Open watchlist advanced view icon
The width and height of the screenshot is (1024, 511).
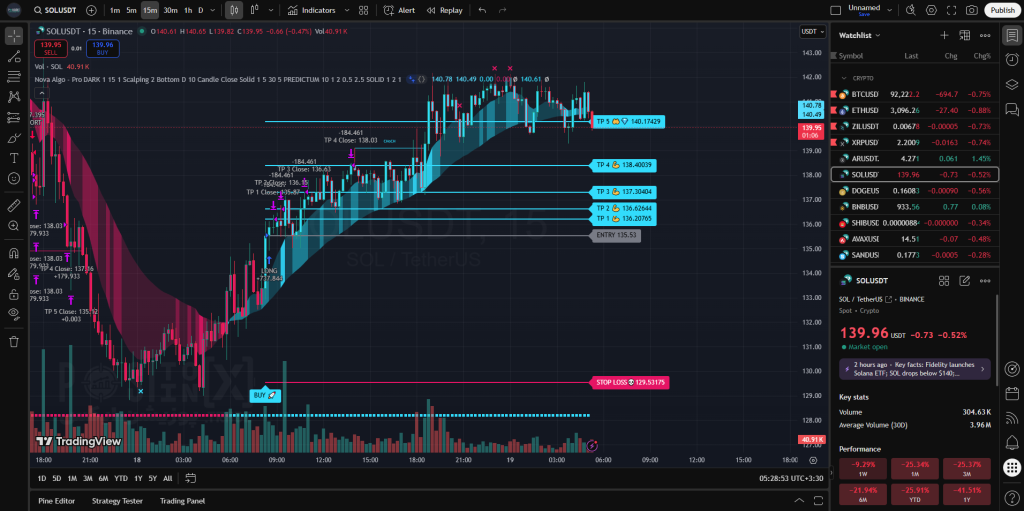click(x=965, y=35)
